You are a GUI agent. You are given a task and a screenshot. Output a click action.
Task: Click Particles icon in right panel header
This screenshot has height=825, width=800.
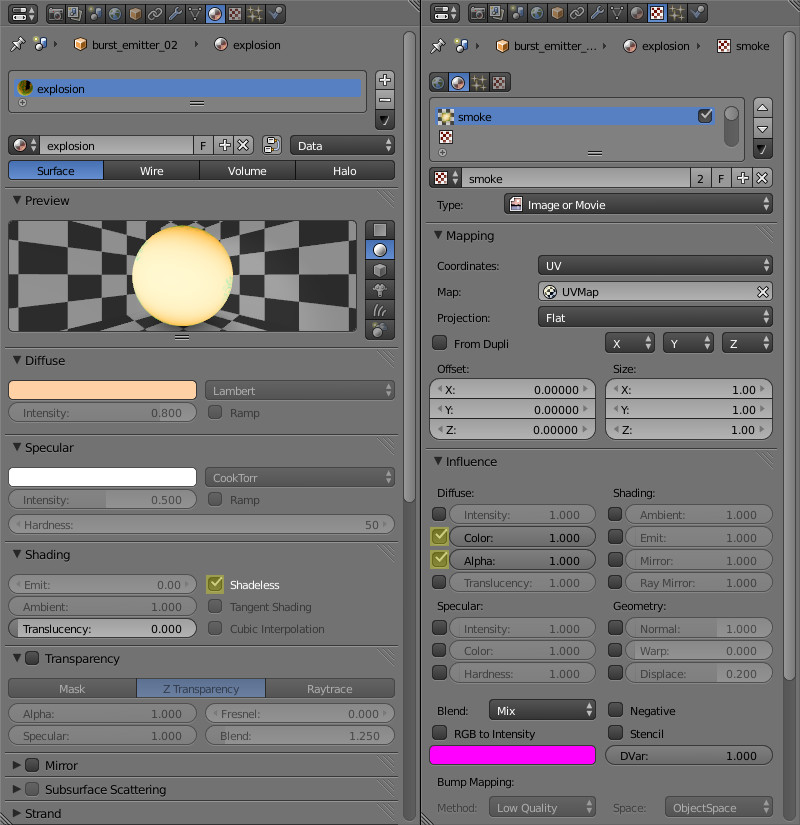[677, 14]
